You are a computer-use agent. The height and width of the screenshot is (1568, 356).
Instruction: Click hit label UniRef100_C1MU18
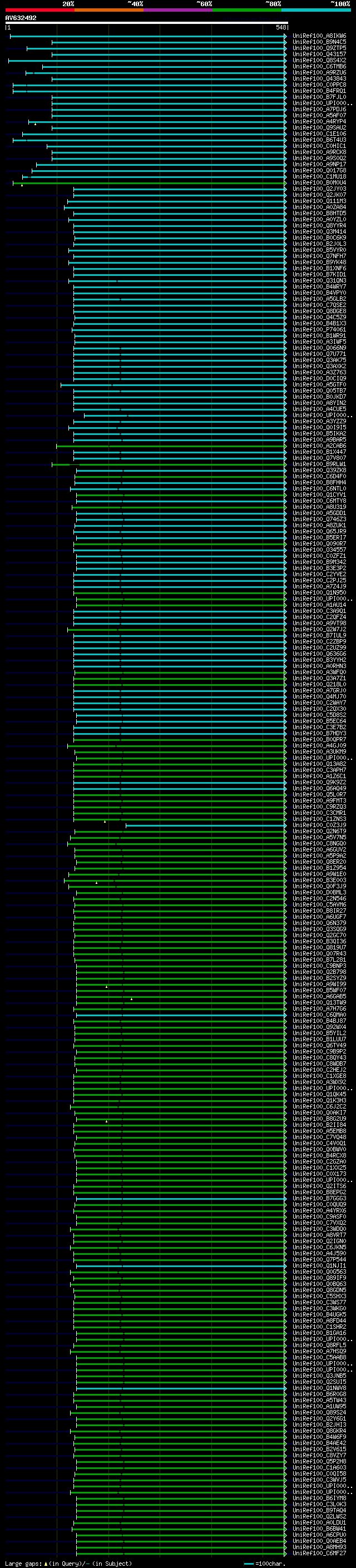[x=319, y=176]
